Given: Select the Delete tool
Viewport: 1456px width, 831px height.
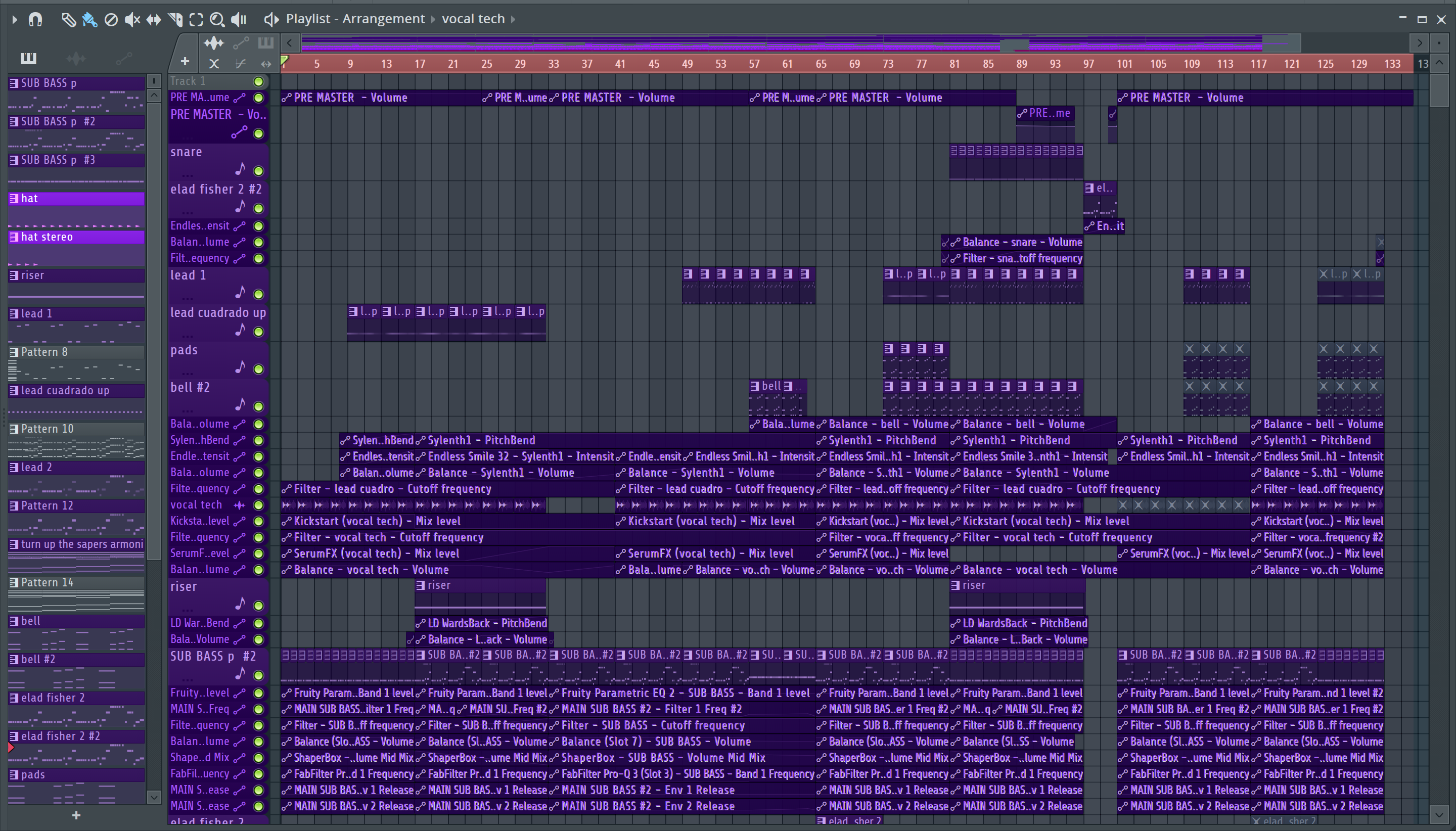Looking at the screenshot, I should click(x=111, y=19).
